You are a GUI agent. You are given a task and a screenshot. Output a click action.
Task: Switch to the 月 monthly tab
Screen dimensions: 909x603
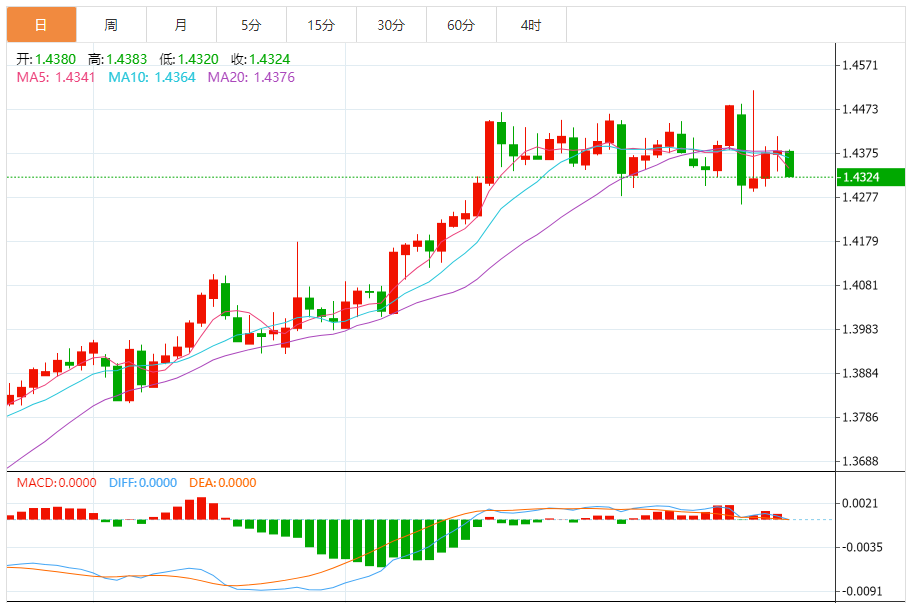point(181,25)
